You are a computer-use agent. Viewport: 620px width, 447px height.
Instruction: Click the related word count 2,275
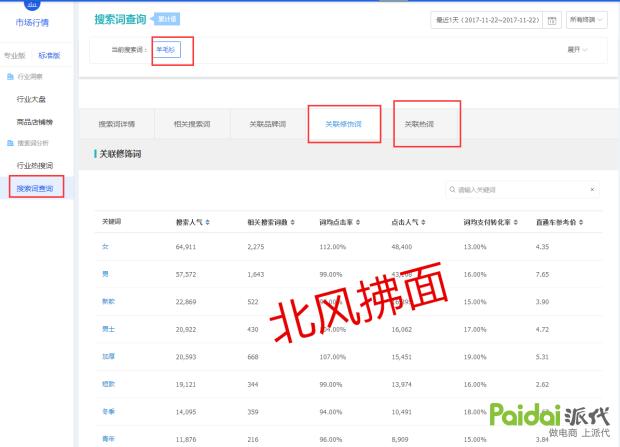[256, 247]
